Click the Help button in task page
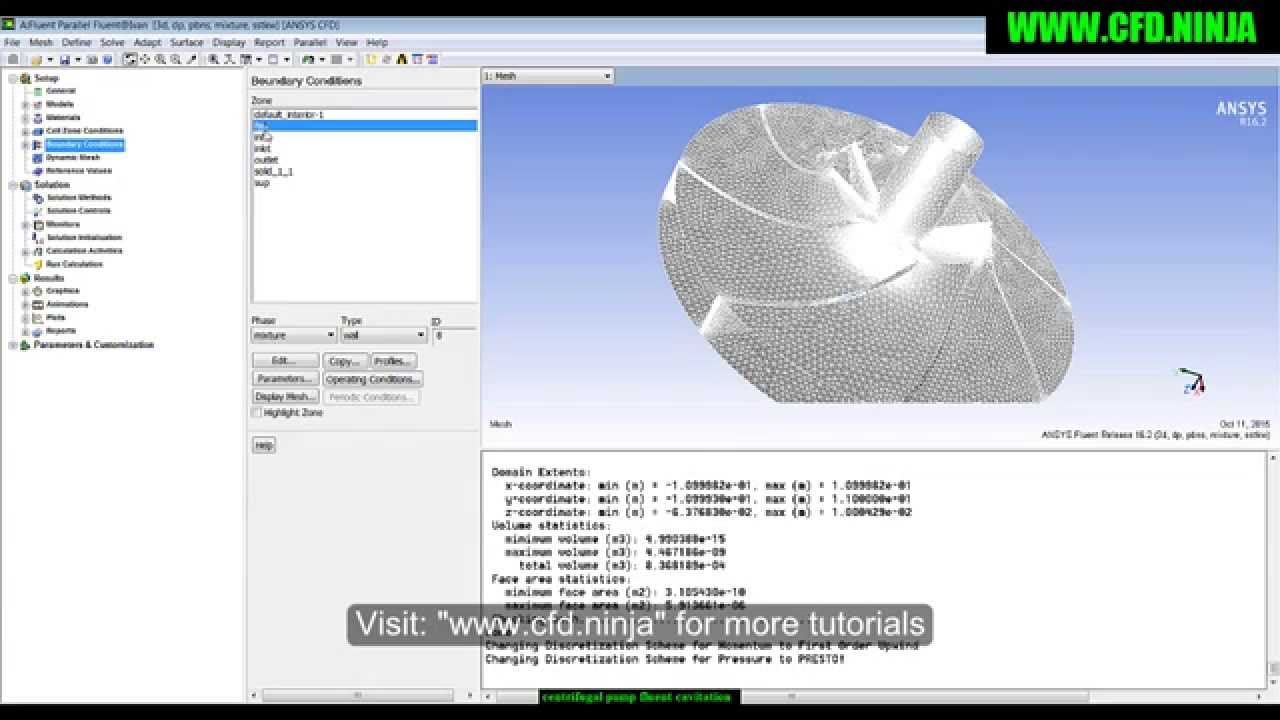 click(264, 445)
